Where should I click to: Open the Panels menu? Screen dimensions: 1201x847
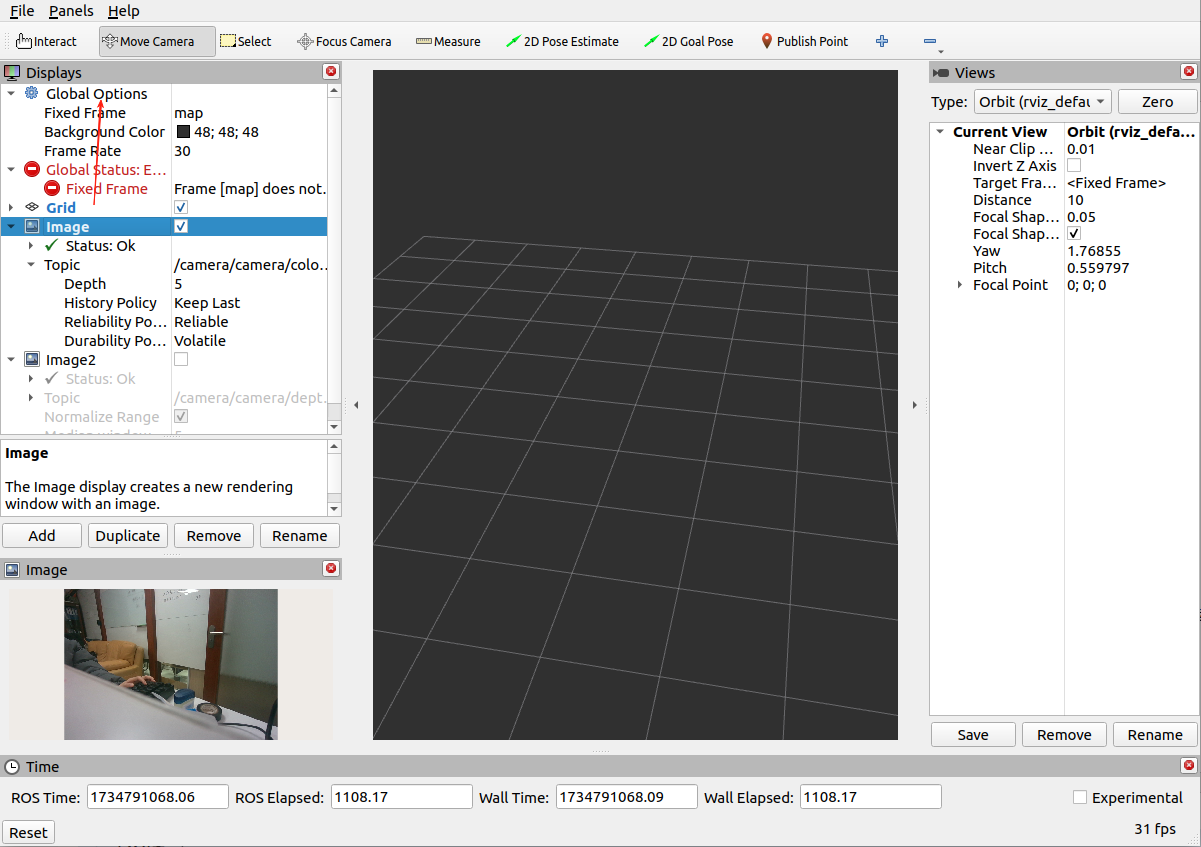point(70,11)
